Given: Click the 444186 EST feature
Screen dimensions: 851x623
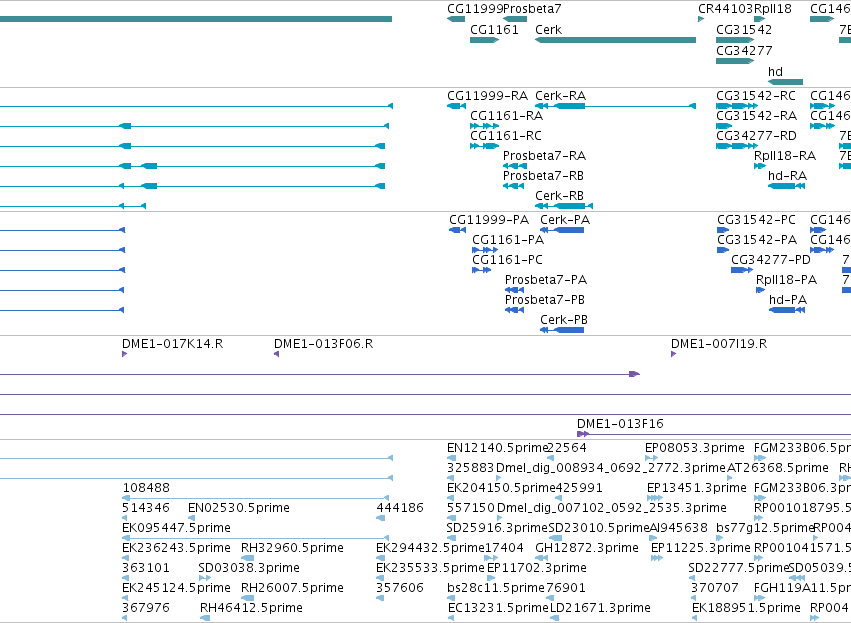Looking at the screenshot, I should point(380,518).
